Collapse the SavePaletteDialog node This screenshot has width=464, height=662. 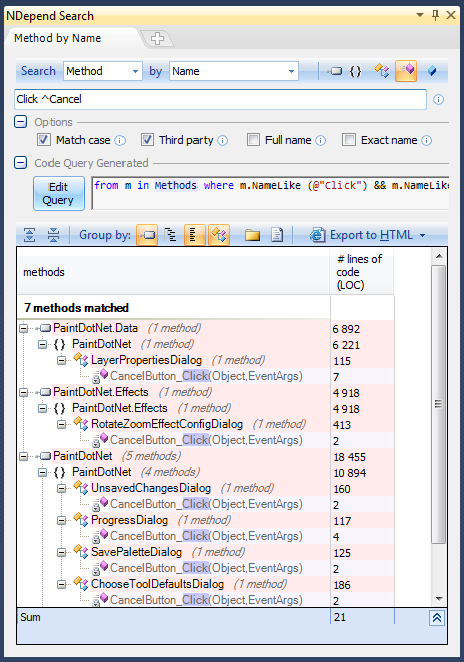tap(62, 552)
